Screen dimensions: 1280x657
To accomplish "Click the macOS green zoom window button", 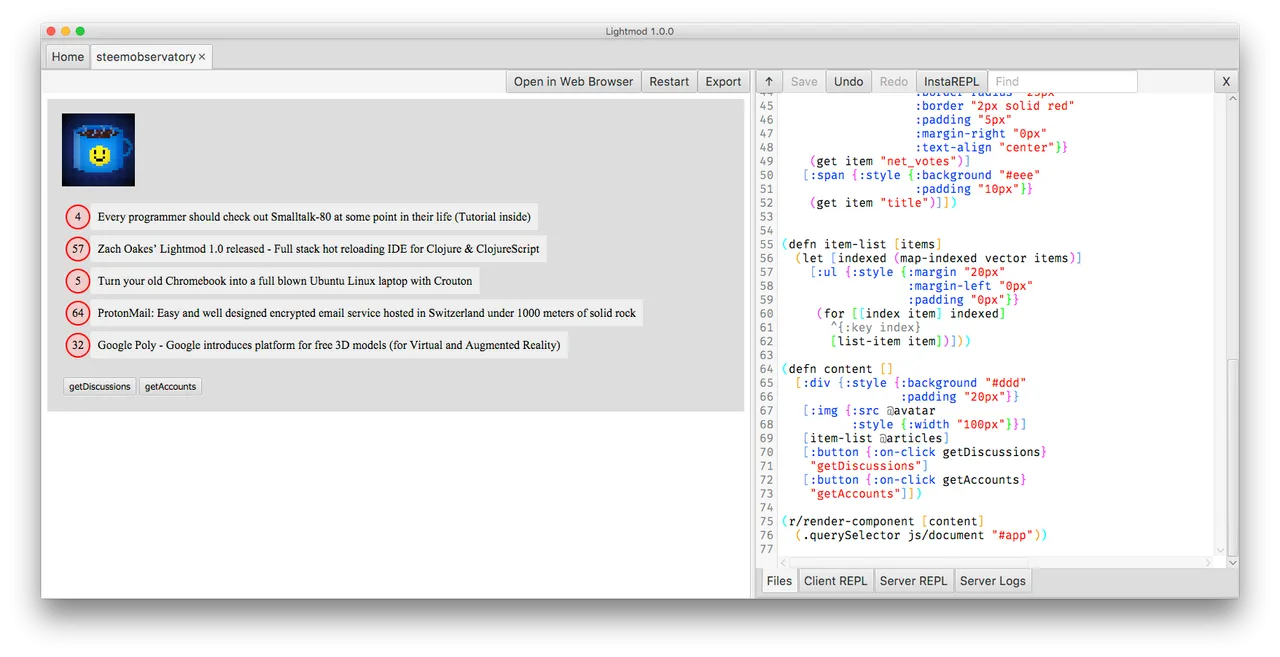I will pos(81,31).
